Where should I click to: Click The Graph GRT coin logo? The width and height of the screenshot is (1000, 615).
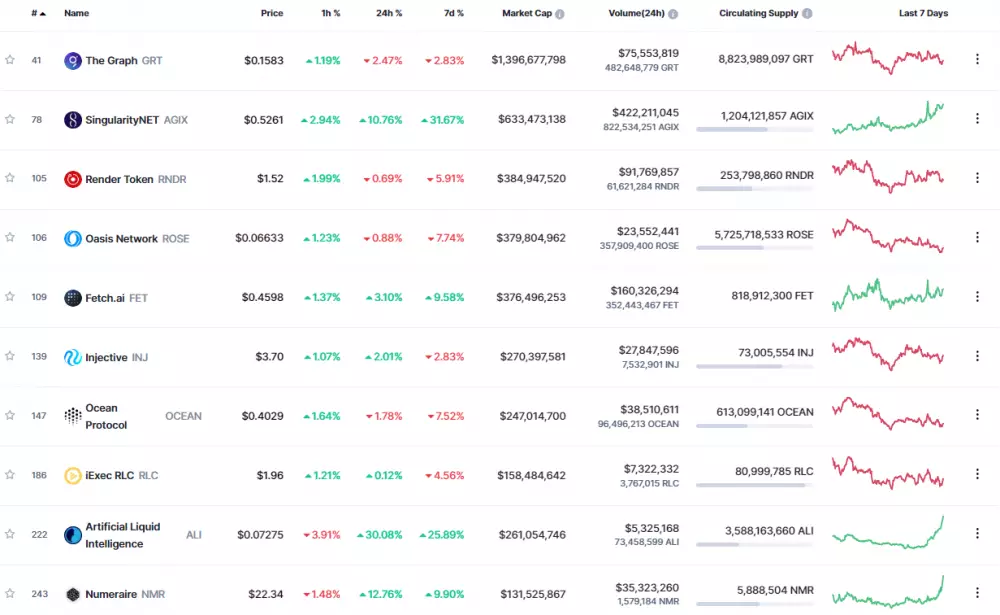[73, 61]
